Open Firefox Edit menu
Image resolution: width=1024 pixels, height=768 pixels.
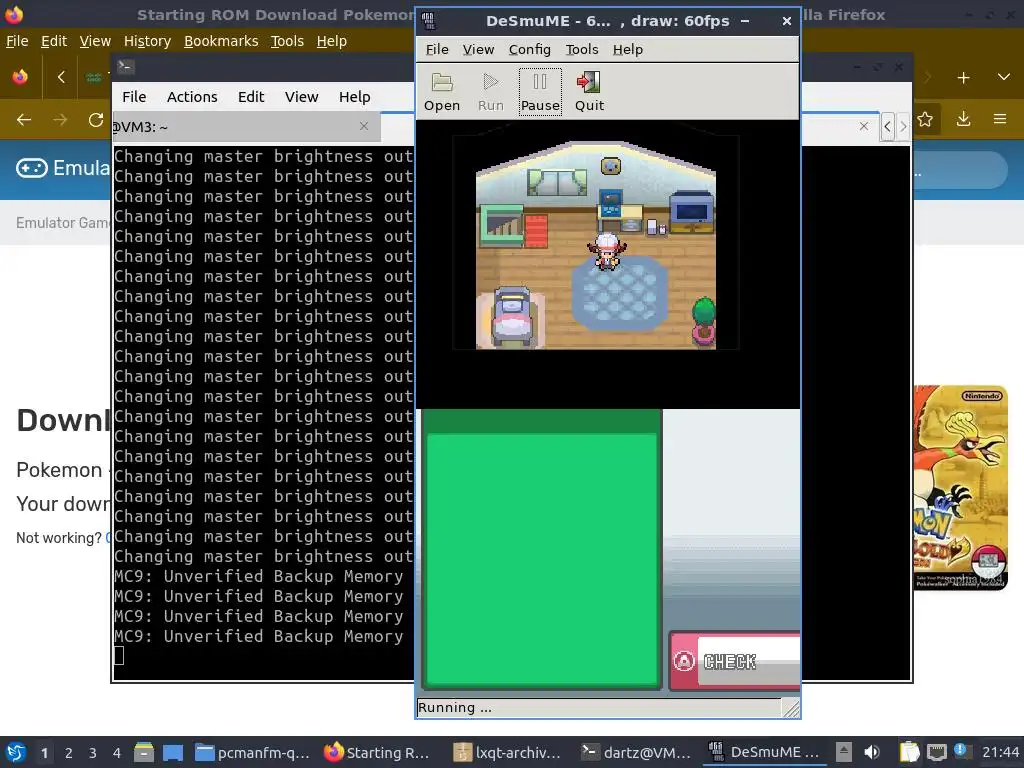tap(54, 41)
